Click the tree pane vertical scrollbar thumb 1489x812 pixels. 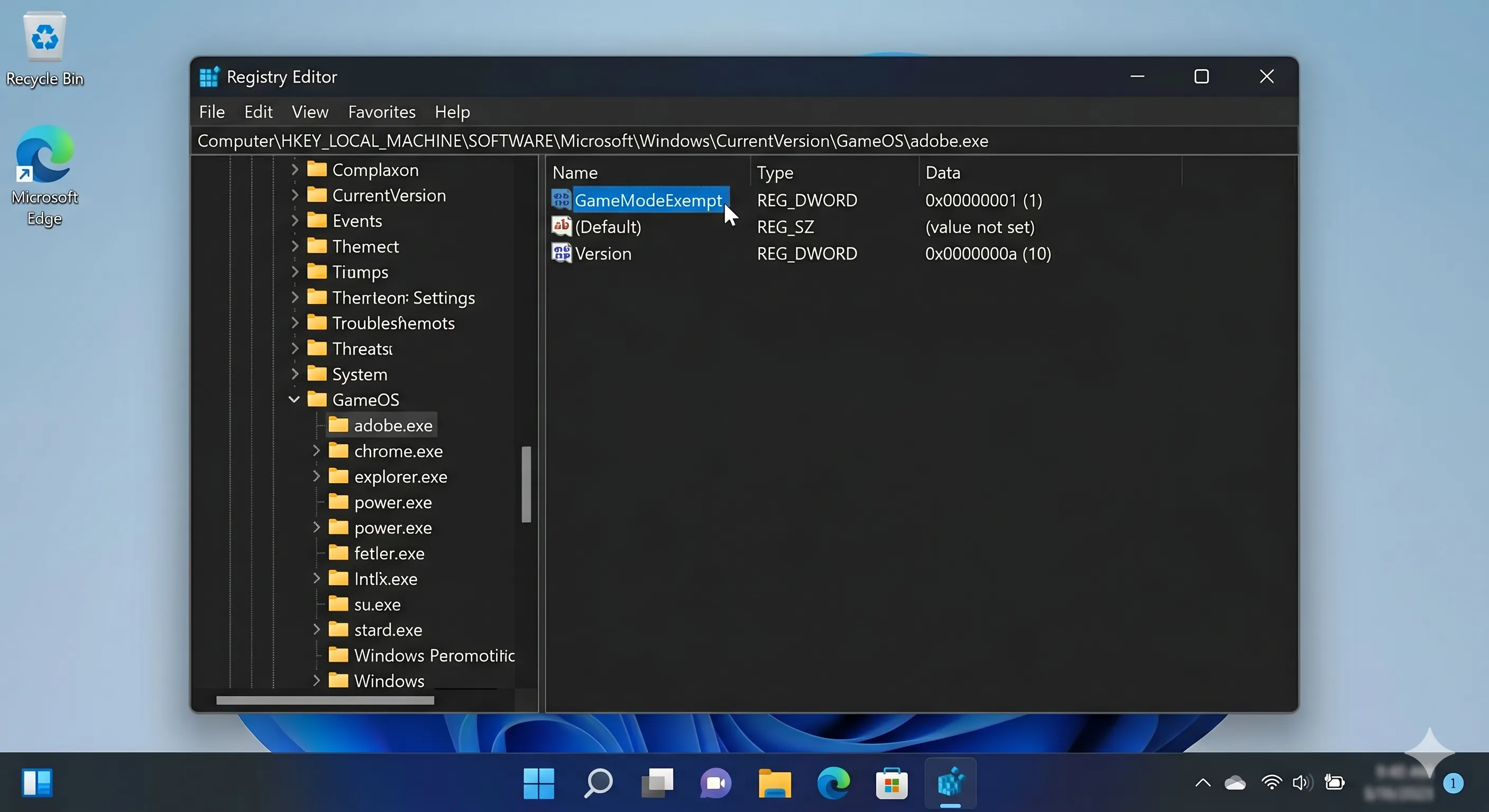point(526,484)
